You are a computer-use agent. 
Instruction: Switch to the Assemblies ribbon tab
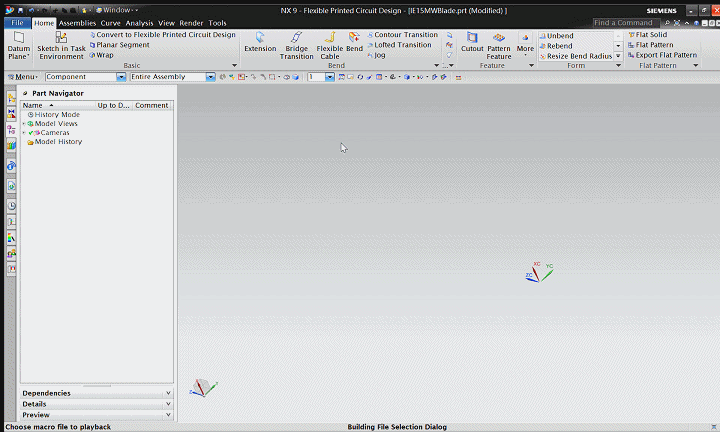77,23
